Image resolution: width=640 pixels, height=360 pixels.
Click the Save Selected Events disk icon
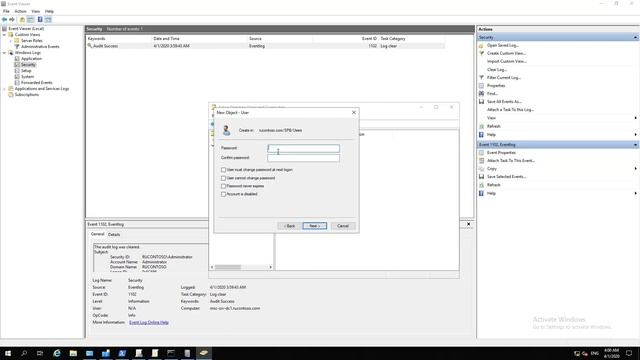point(481,177)
